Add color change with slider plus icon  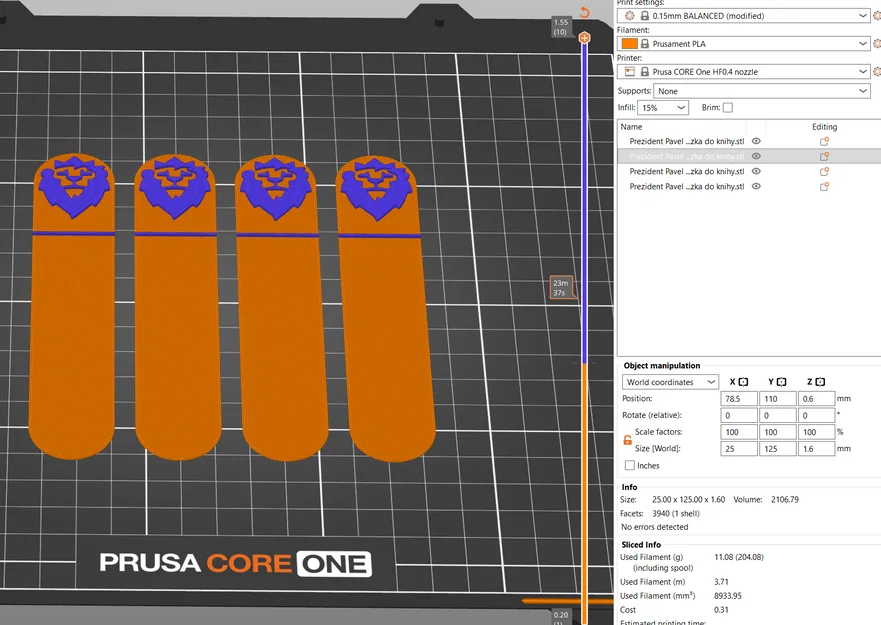(584, 38)
